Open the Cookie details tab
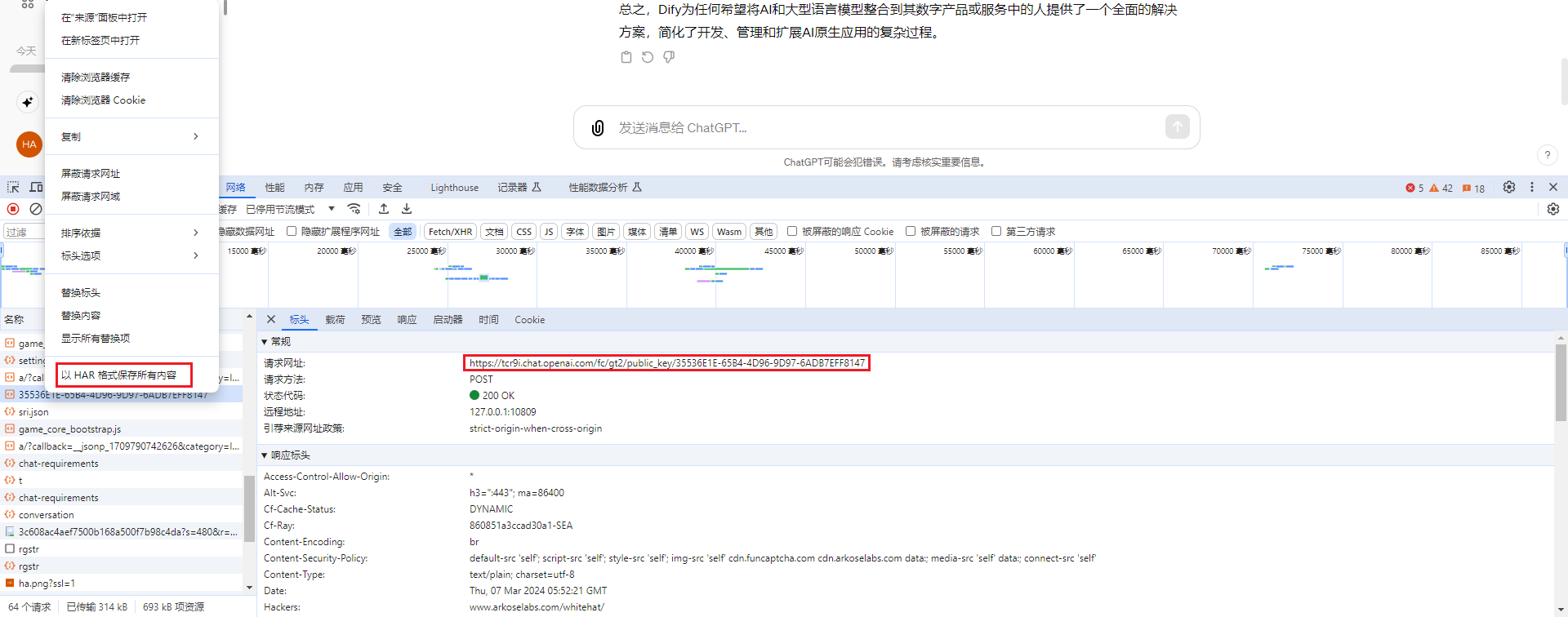The height and width of the screenshot is (617, 1568). pyautogui.click(x=529, y=319)
